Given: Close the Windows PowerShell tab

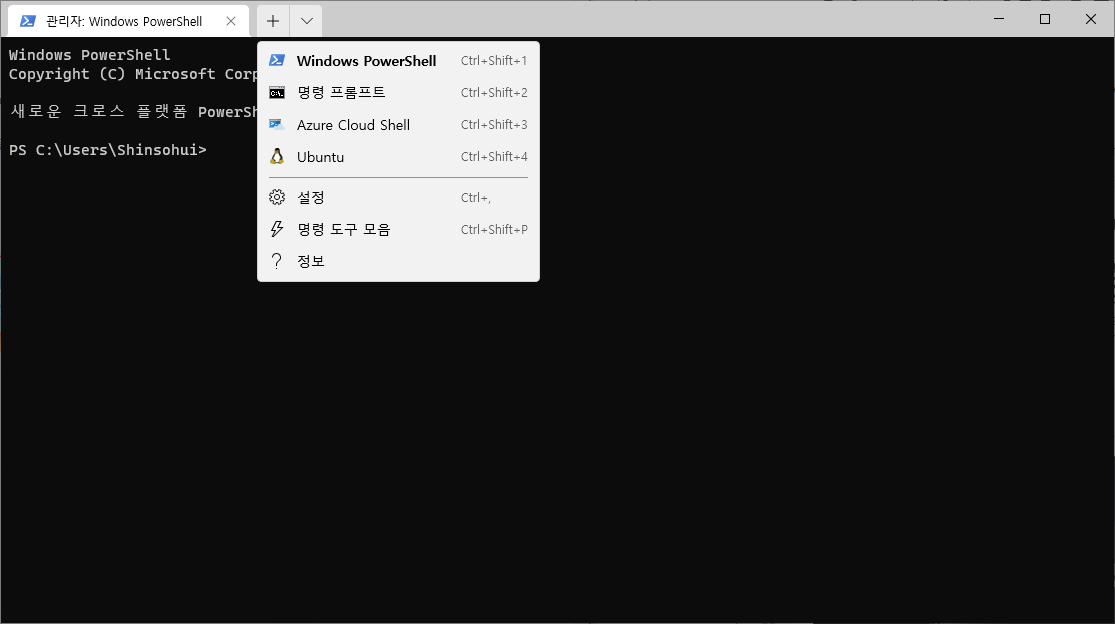Looking at the screenshot, I should click(230, 21).
